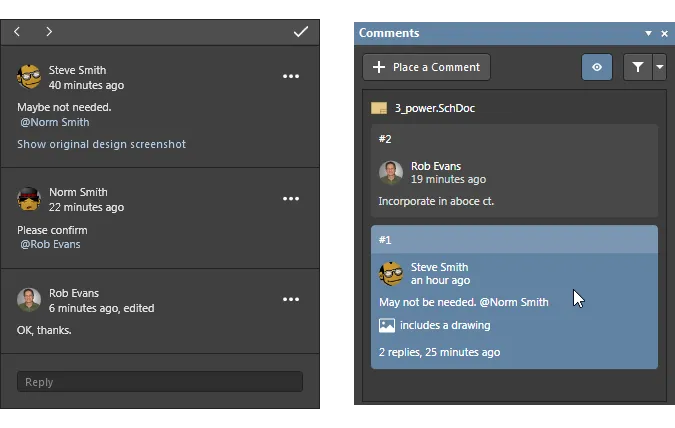Click 'Please confirm' reply text

(x=52, y=230)
